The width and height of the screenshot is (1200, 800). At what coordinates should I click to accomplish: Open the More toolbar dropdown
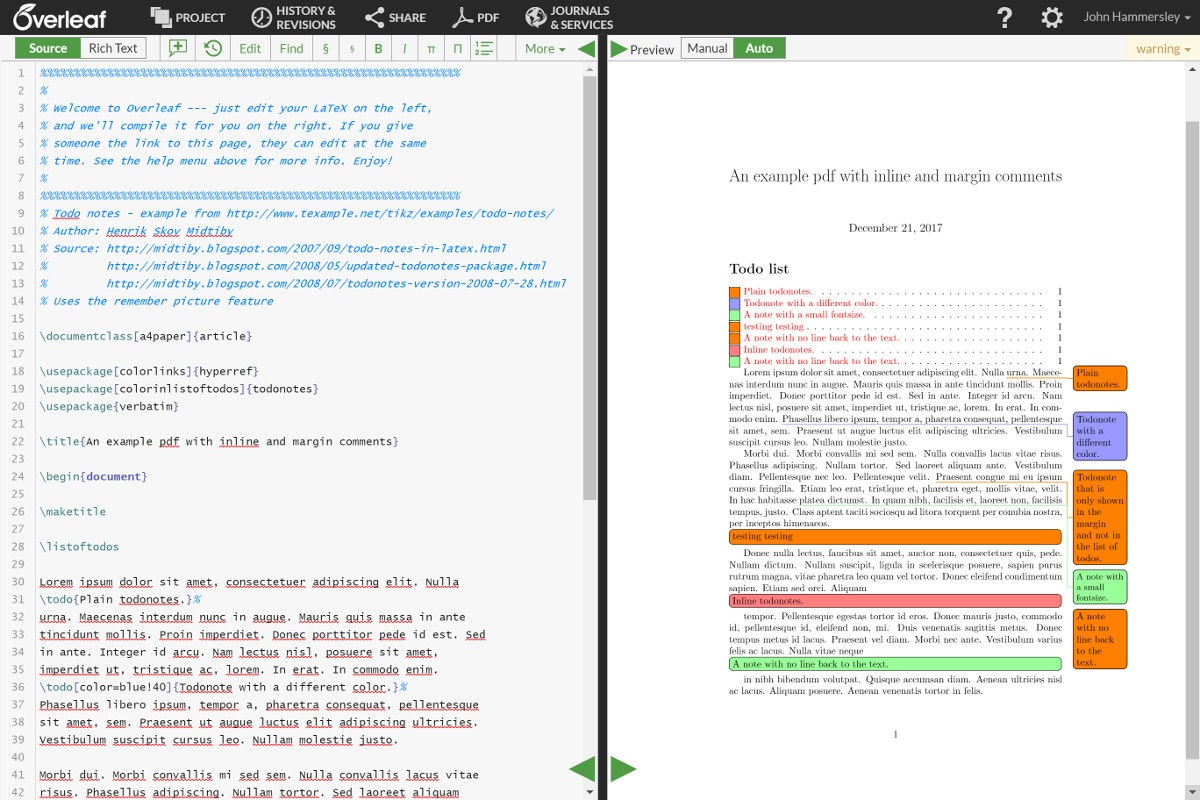[543, 47]
